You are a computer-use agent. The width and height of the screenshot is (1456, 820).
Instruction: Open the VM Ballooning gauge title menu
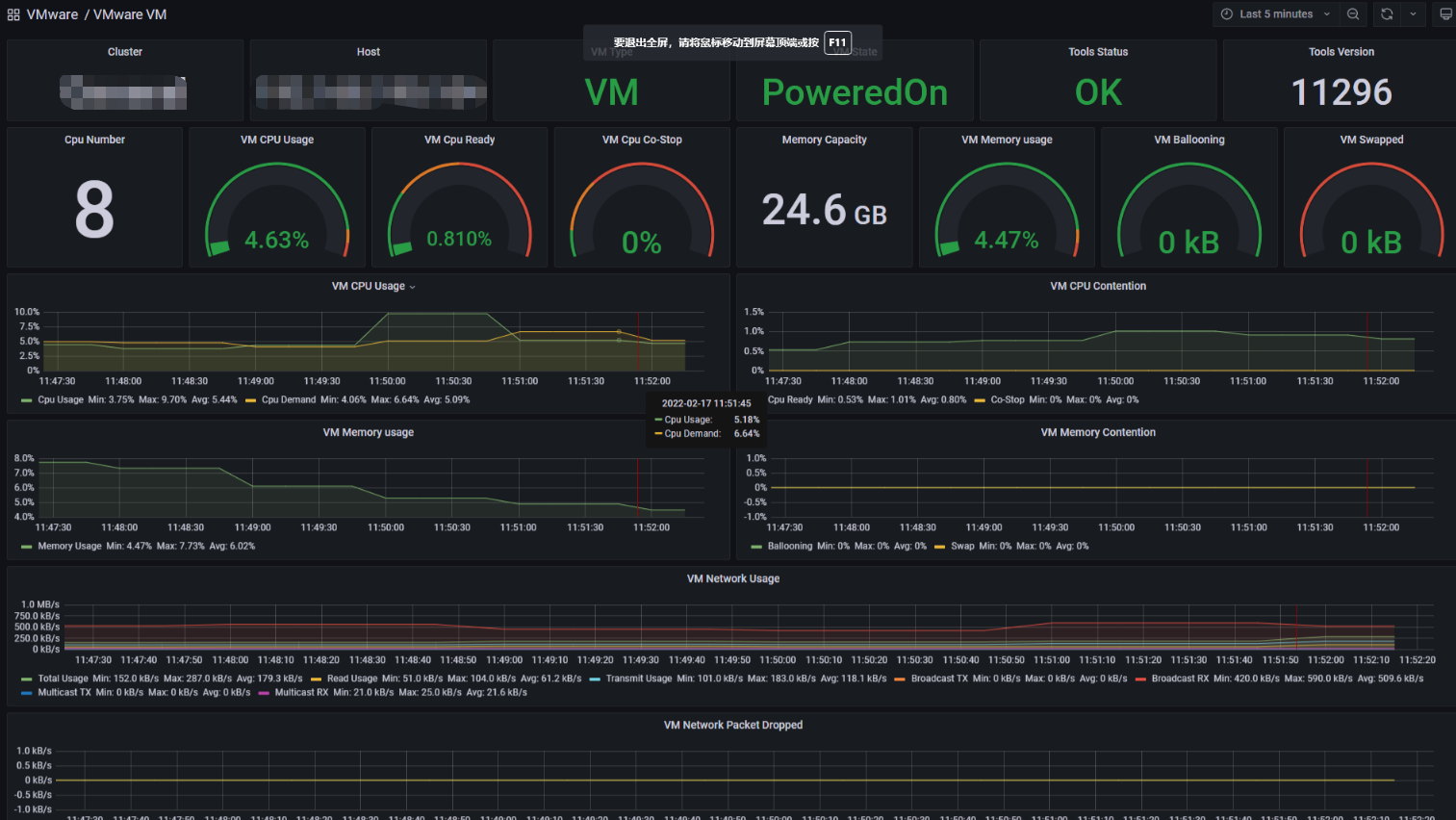1189,140
